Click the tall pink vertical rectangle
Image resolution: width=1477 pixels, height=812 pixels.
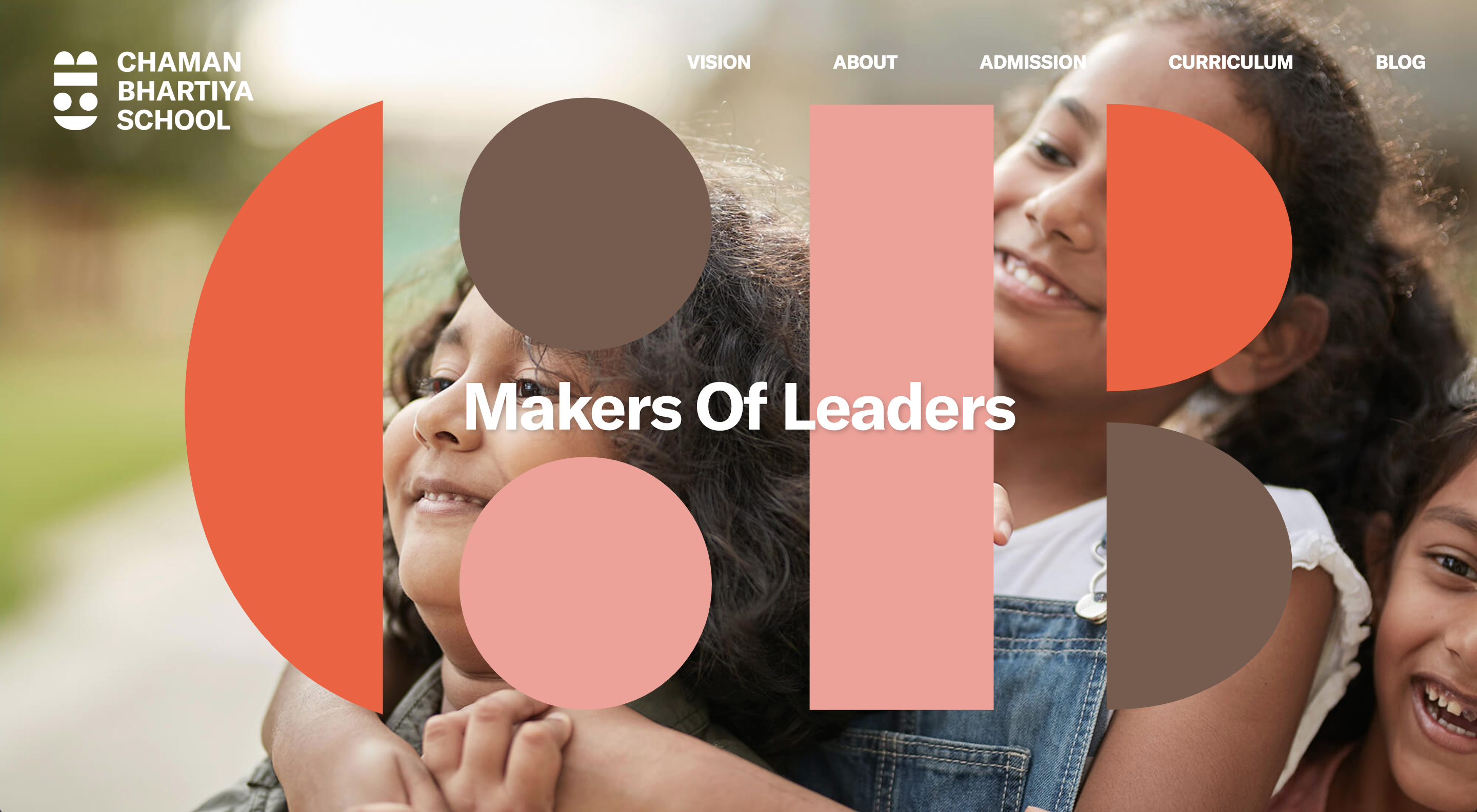tap(902, 407)
